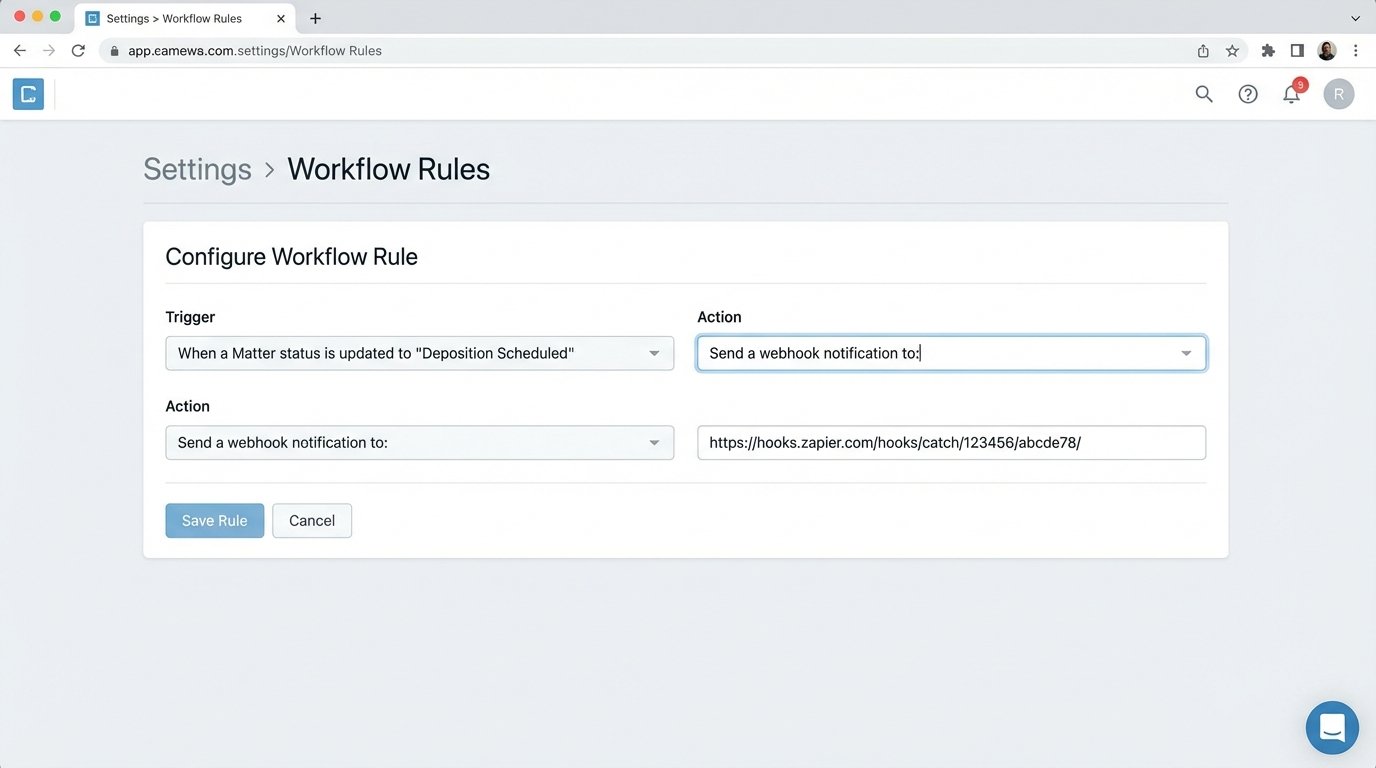Open the help question mark icon
The width and height of the screenshot is (1376, 768).
point(1247,93)
